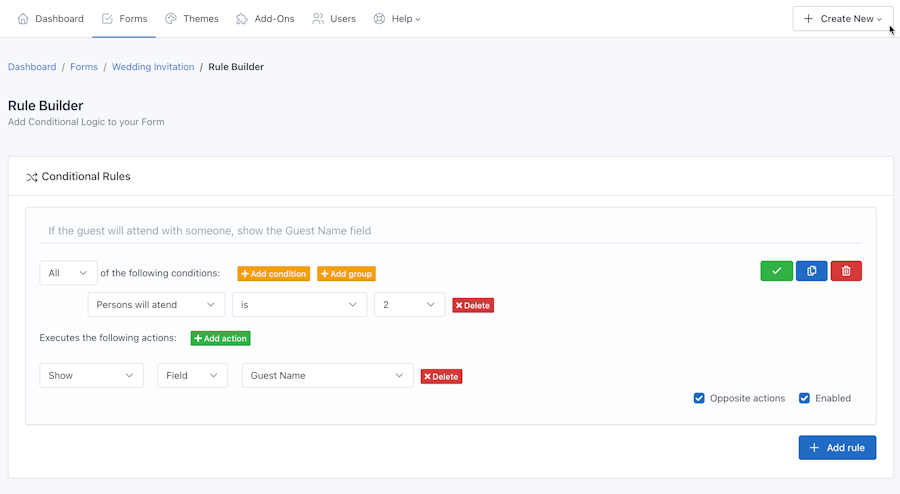Click the orange Add condition button

click(x=273, y=274)
